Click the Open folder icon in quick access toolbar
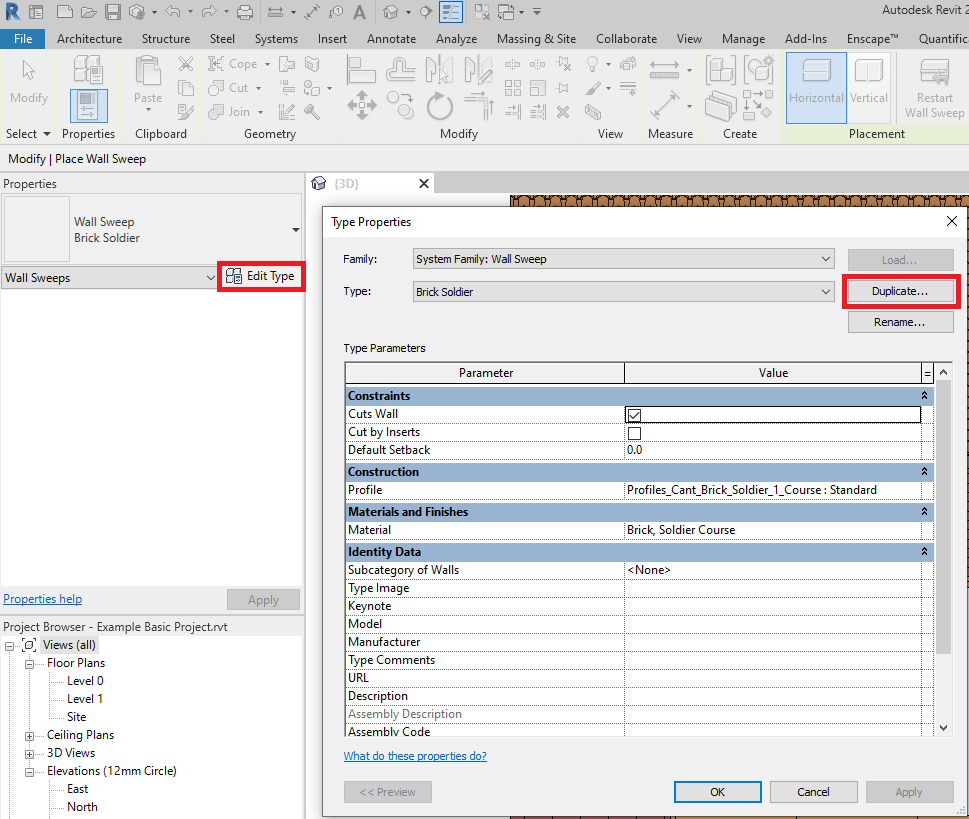 point(88,12)
